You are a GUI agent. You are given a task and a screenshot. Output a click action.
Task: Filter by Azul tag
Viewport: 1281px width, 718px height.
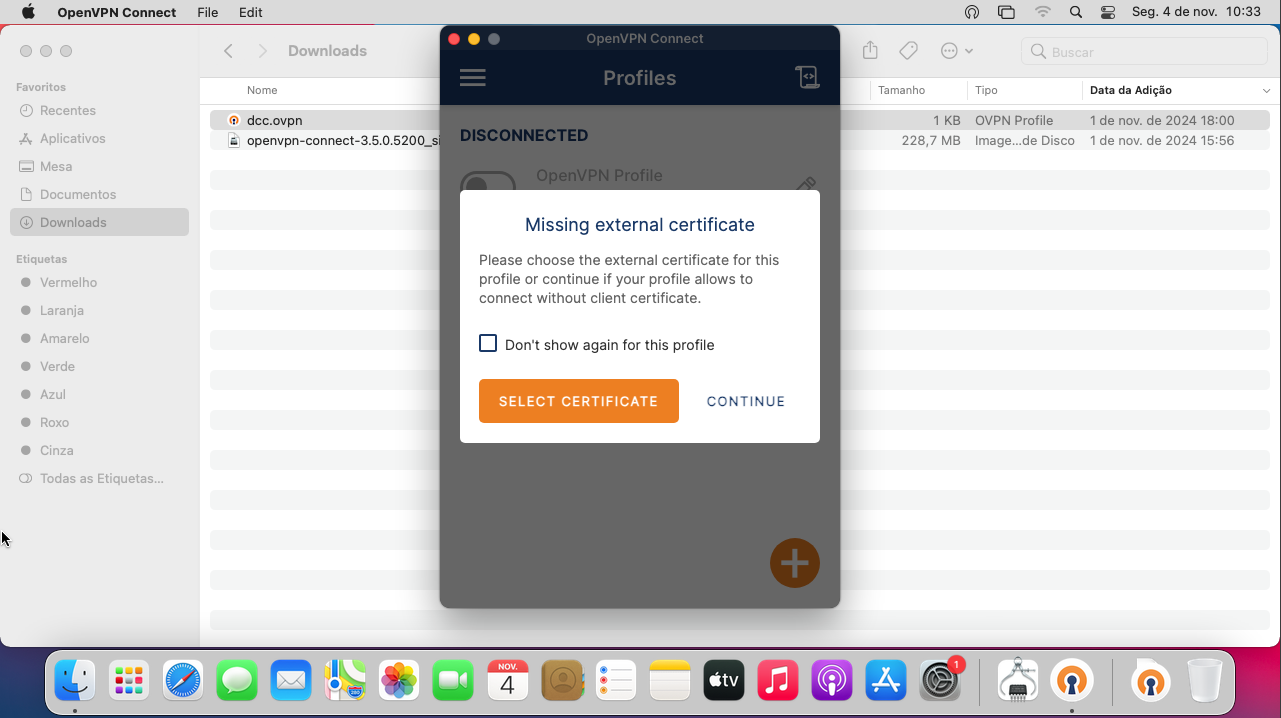point(99,394)
